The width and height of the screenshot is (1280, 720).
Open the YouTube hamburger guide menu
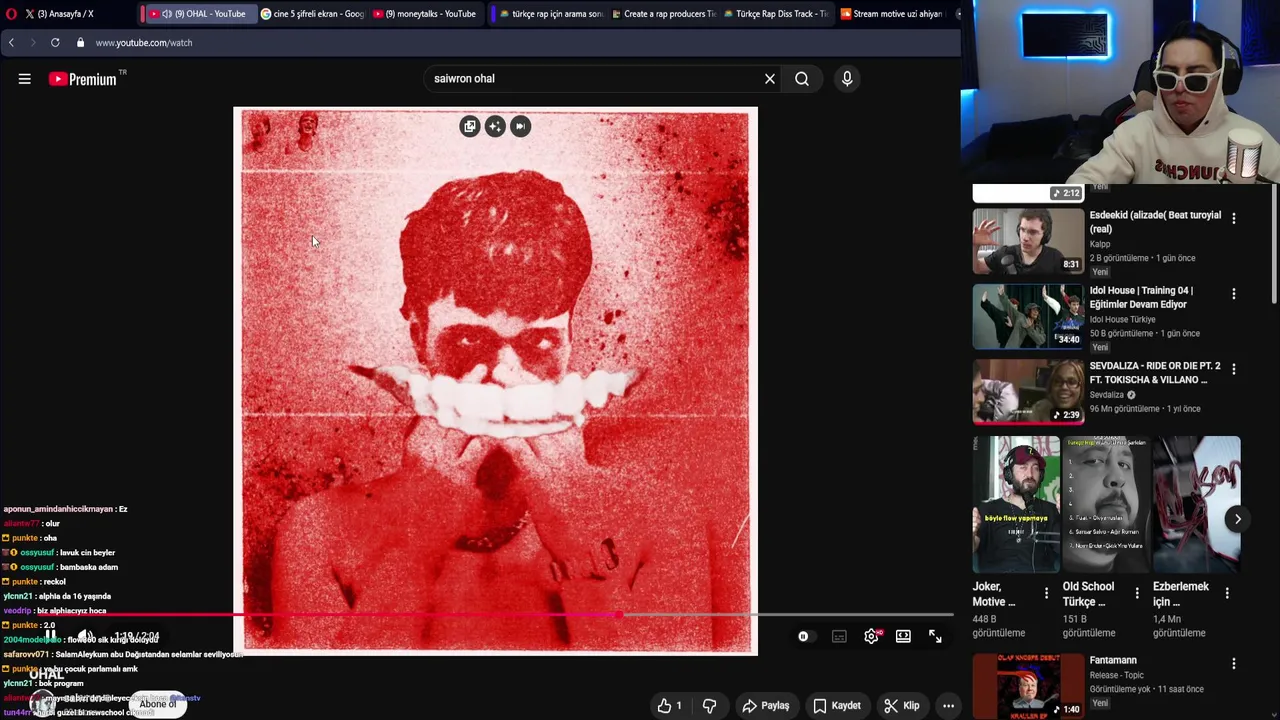25,79
